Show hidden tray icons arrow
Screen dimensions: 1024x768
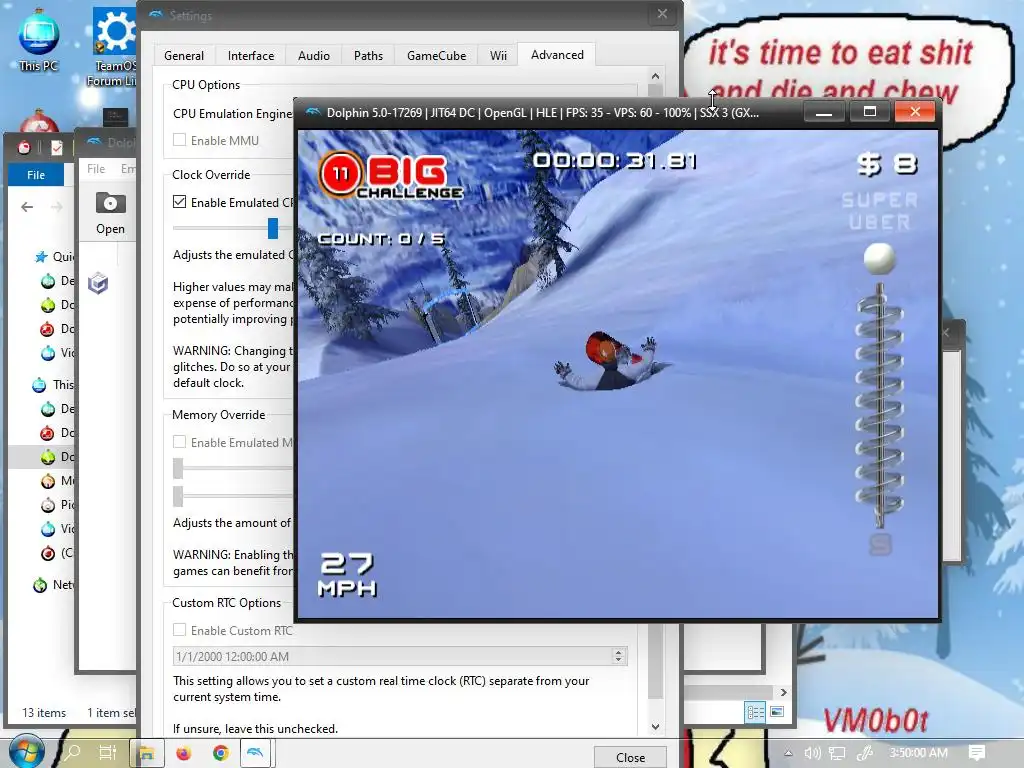788,753
